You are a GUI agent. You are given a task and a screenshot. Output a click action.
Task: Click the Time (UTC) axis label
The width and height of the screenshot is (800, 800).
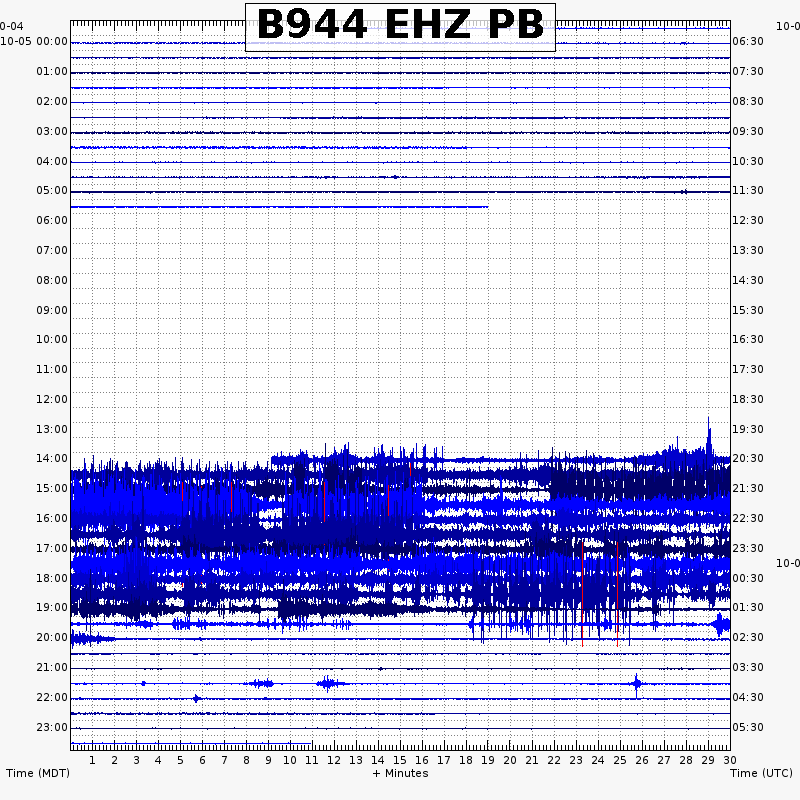click(x=761, y=773)
